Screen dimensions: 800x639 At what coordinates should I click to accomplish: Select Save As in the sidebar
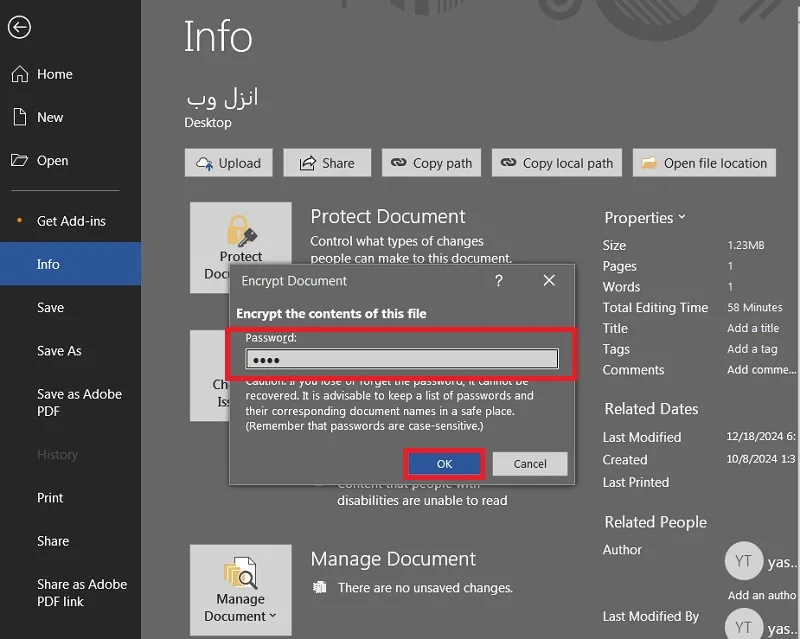point(59,351)
